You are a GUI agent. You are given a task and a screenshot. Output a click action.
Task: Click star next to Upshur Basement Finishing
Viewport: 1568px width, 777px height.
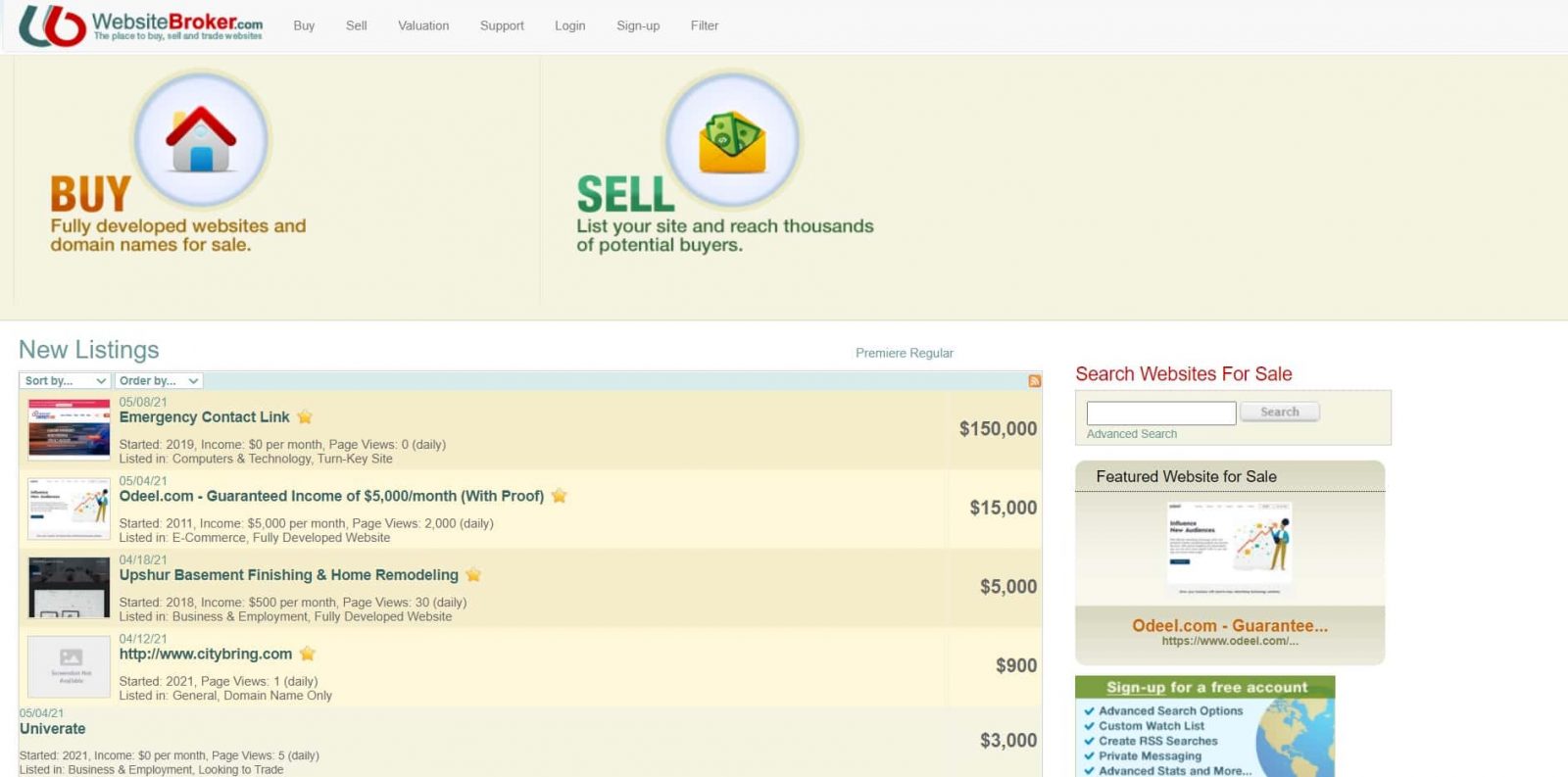coord(473,575)
